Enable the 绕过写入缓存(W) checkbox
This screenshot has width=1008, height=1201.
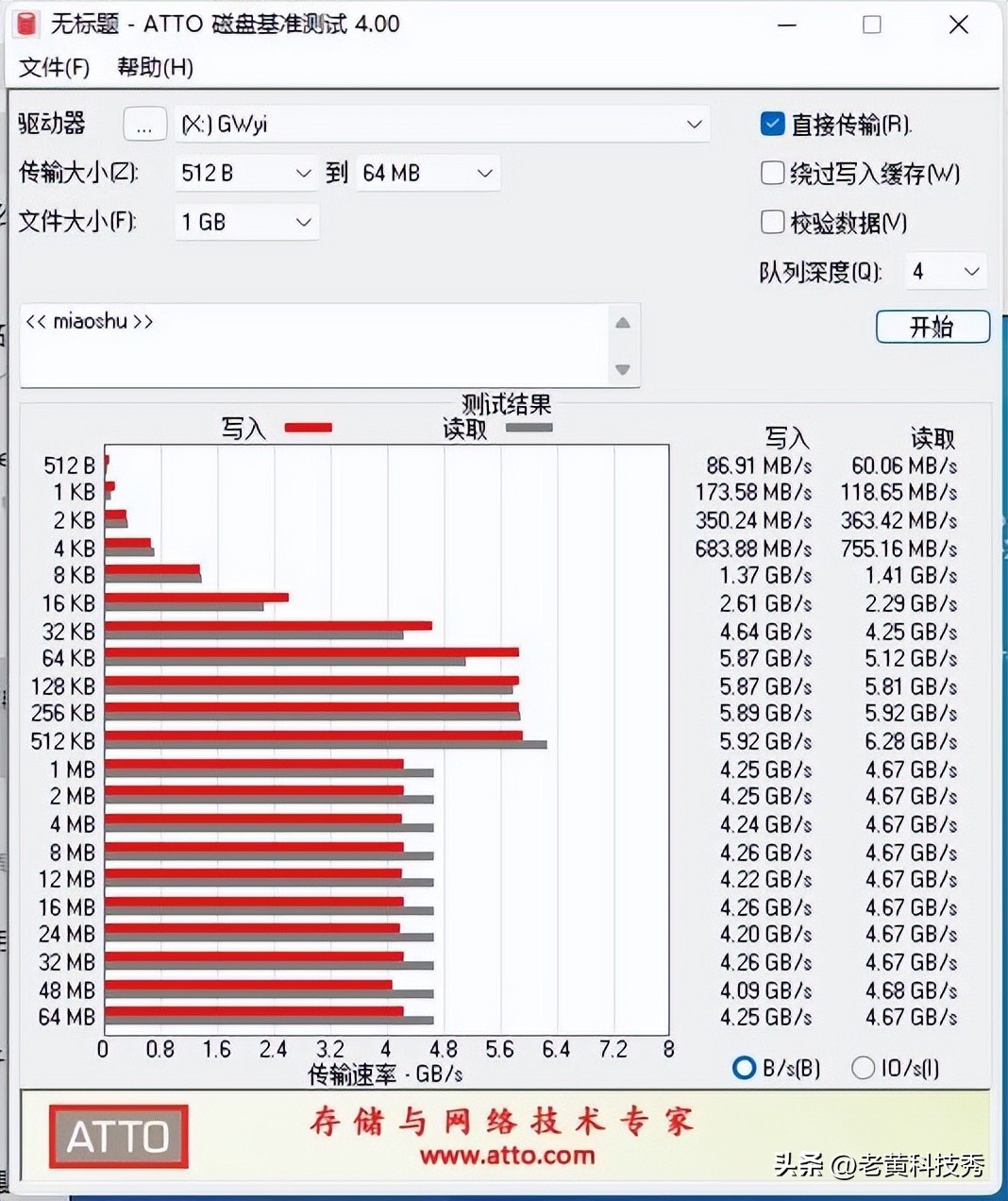coord(772,173)
